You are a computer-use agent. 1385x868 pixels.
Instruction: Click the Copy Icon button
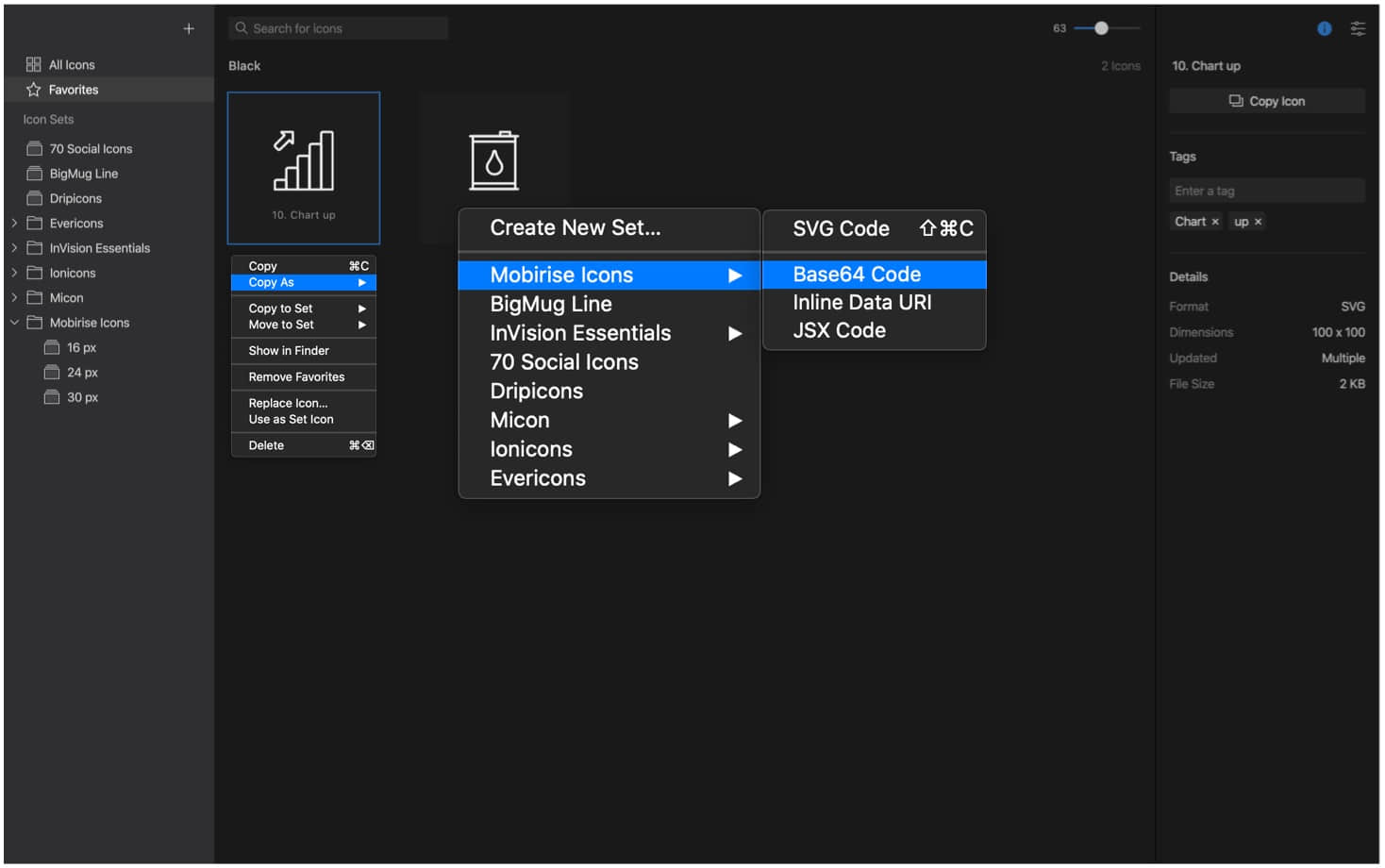click(1267, 101)
